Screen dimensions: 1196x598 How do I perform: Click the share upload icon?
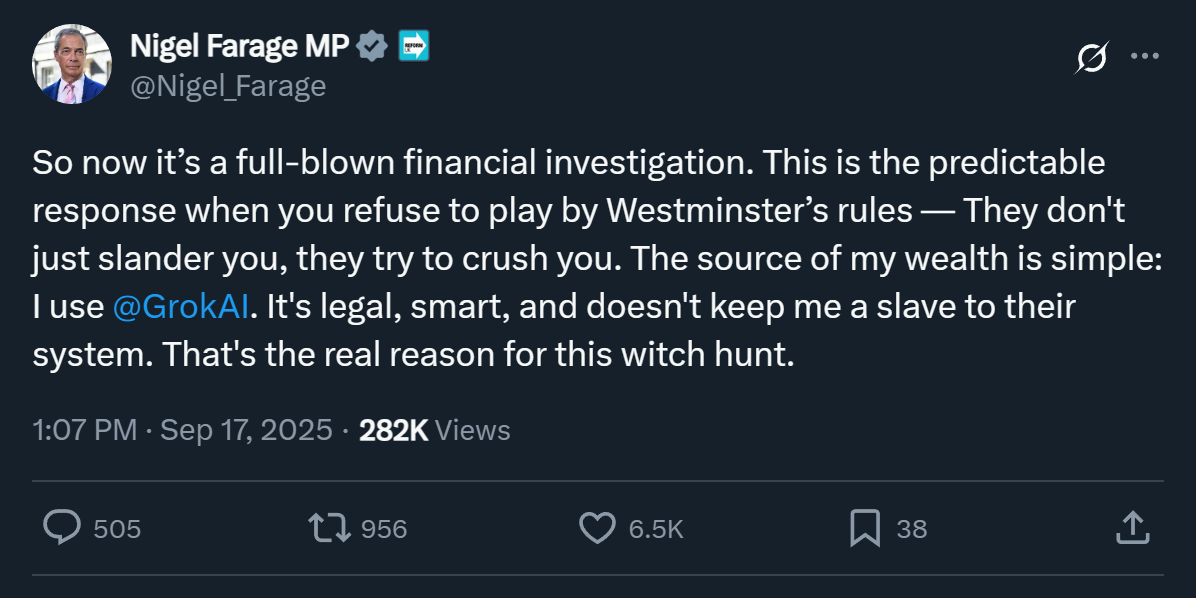click(x=1130, y=528)
